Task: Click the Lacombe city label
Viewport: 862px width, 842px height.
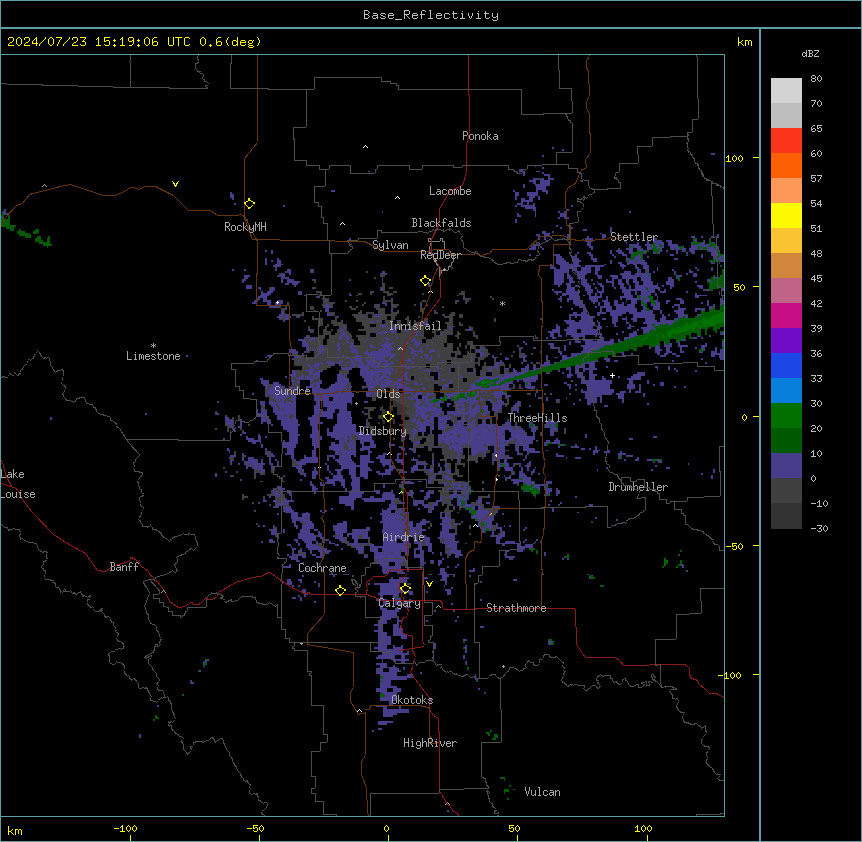Action: 450,191
